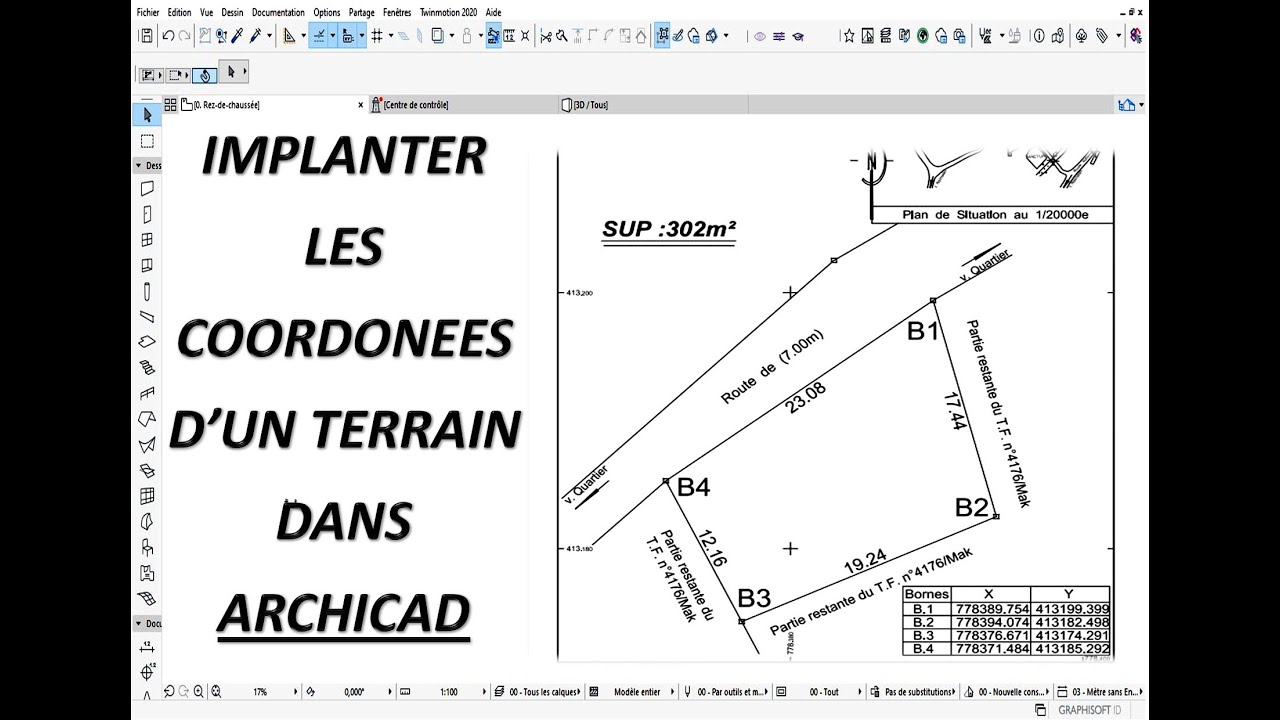The image size is (1280, 720).
Task: Select the Shell tool
Action: coord(147,445)
